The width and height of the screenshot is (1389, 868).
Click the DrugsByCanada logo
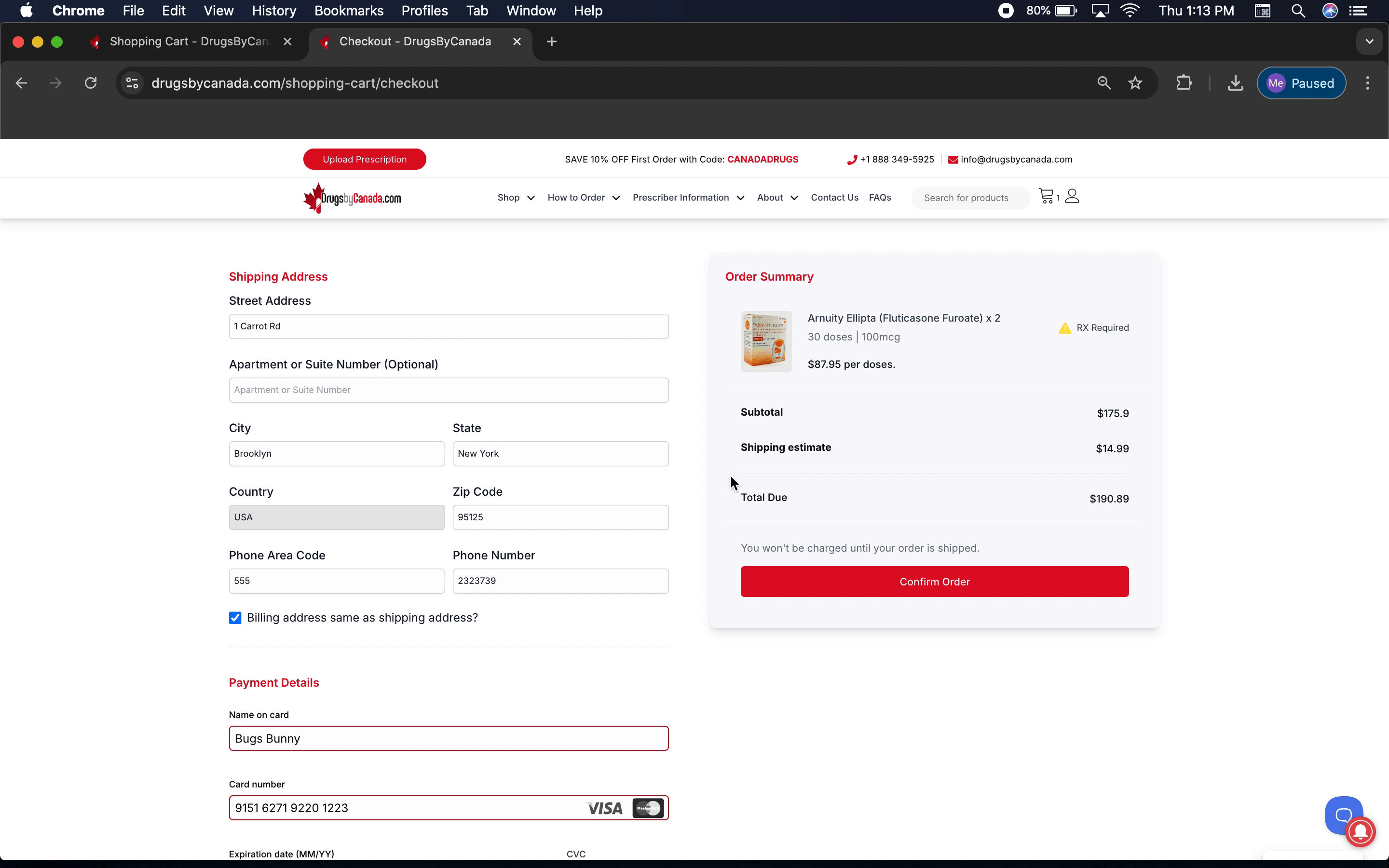[x=353, y=198]
